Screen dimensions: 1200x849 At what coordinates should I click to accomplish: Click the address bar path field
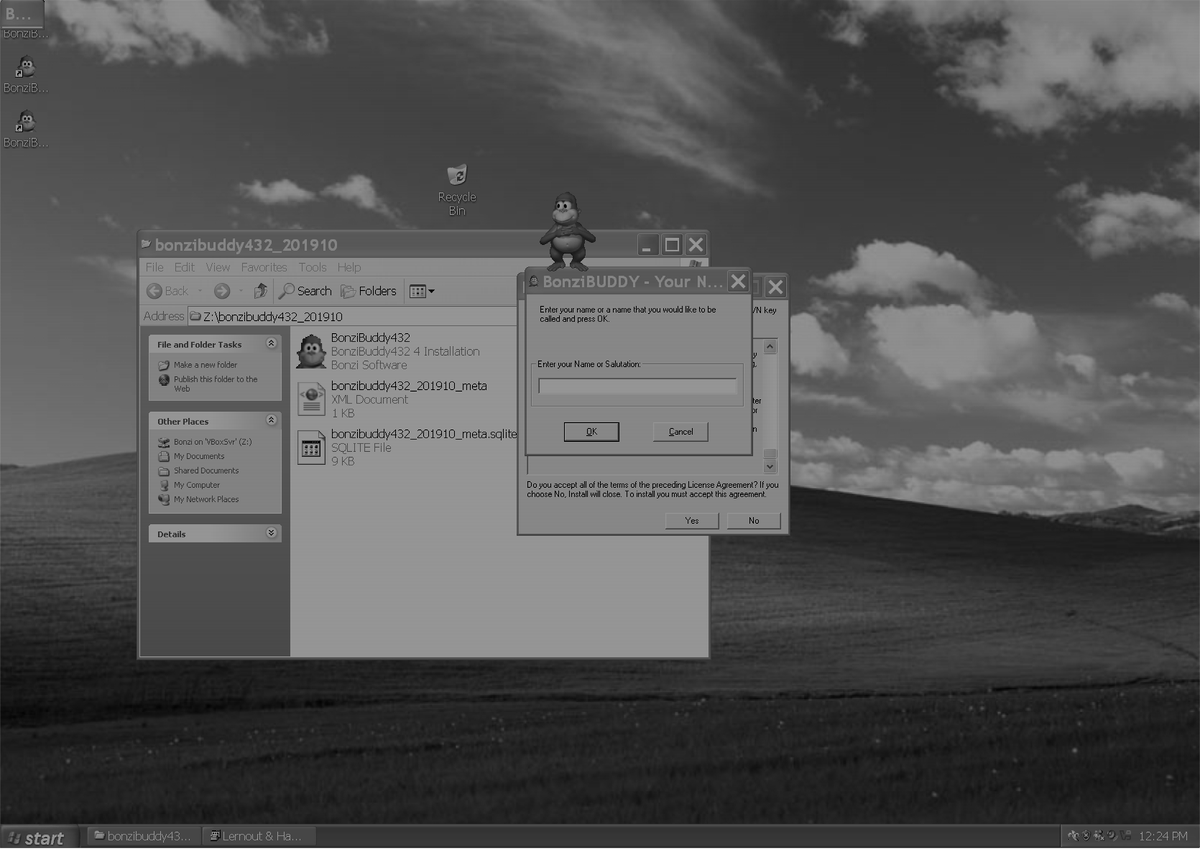355,316
